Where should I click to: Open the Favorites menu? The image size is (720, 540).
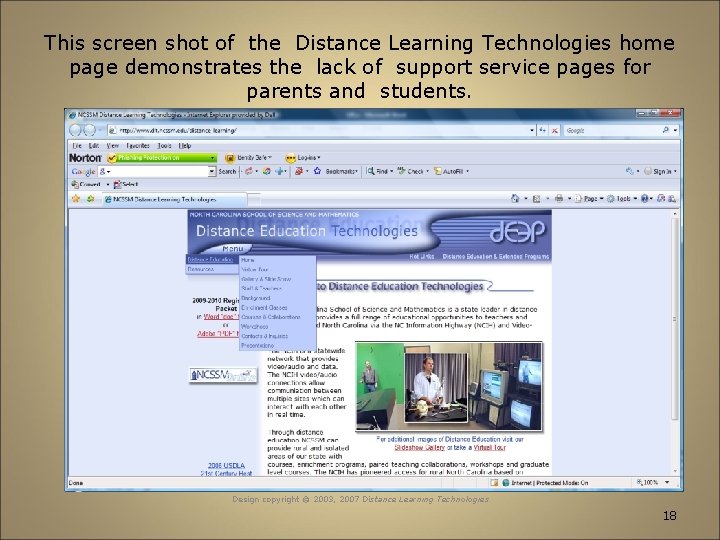click(x=138, y=146)
